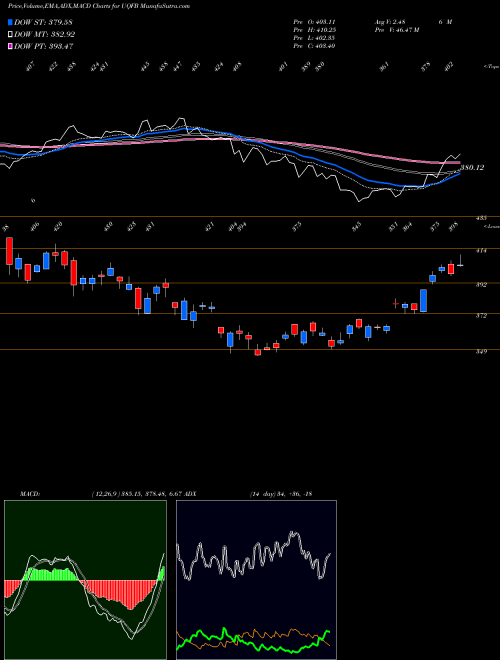500x660 pixels.
Task: Click the first large red candle at left
Action: coord(9,251)
